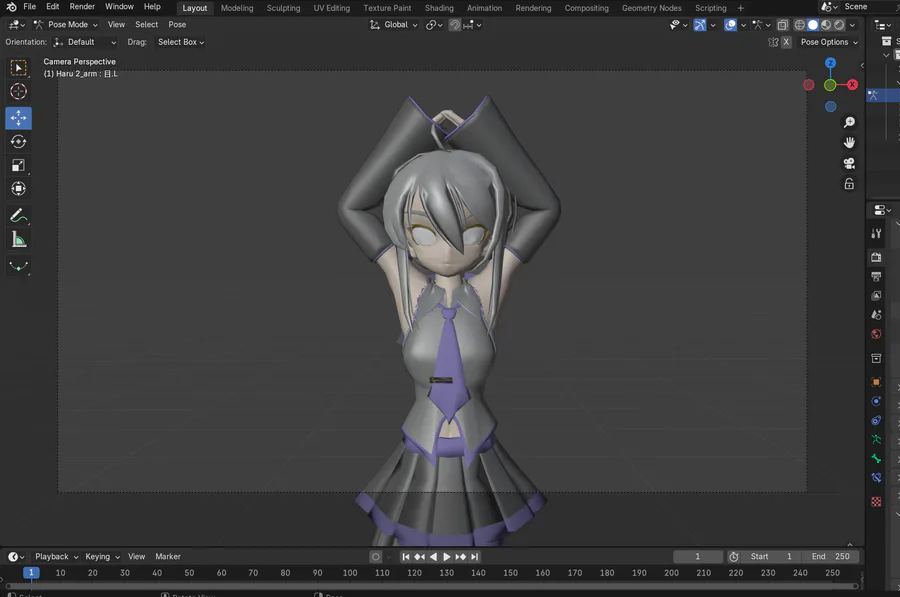
Task: Click the End frame 250 field
Action: pyautogui.click(x=830, y=557)
